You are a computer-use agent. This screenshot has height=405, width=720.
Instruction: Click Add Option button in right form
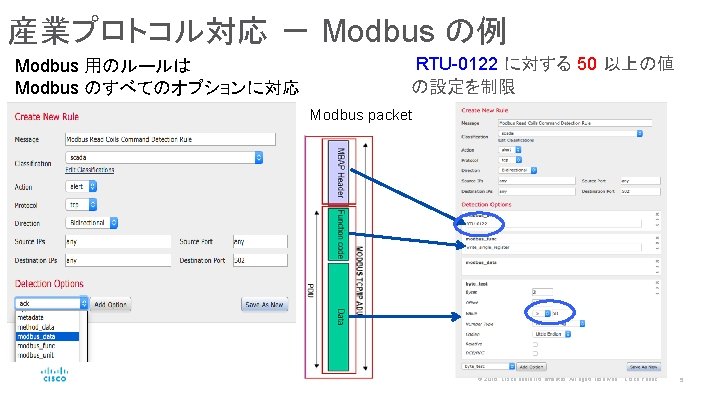[x=532, y=367]
